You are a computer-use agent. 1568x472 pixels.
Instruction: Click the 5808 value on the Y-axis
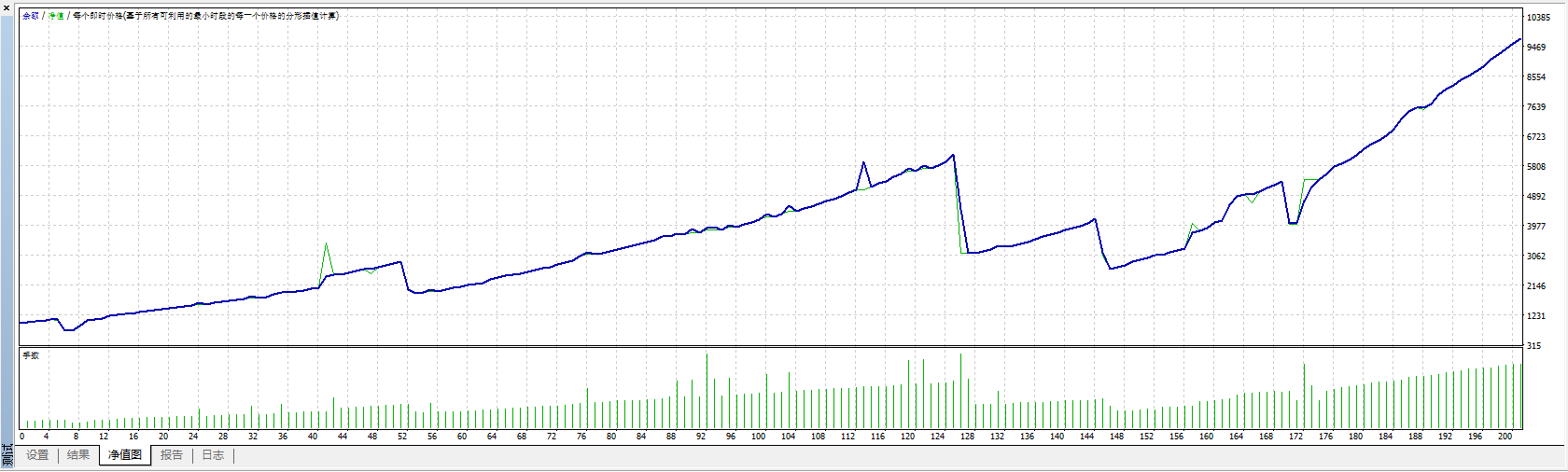point(1536,167)
